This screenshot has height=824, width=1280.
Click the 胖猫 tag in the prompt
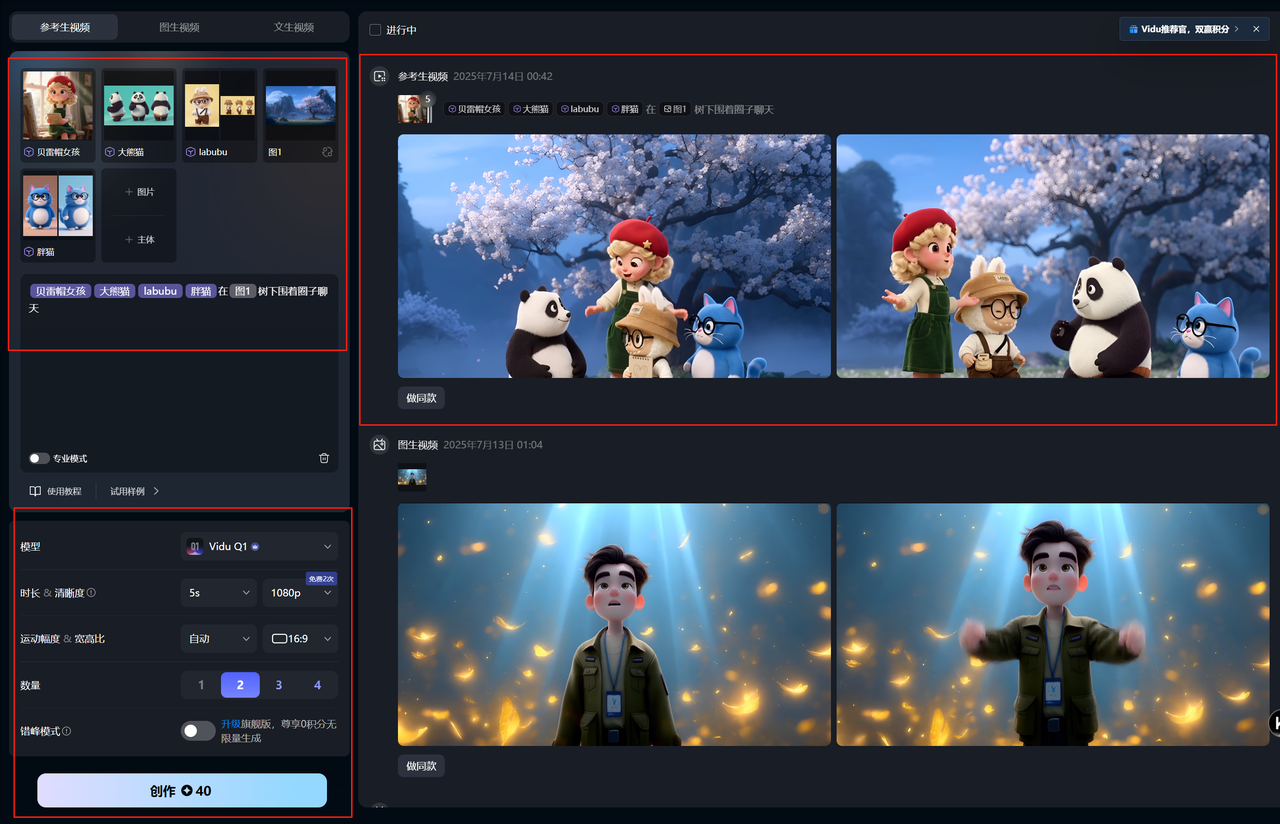(x=200, y=291)
